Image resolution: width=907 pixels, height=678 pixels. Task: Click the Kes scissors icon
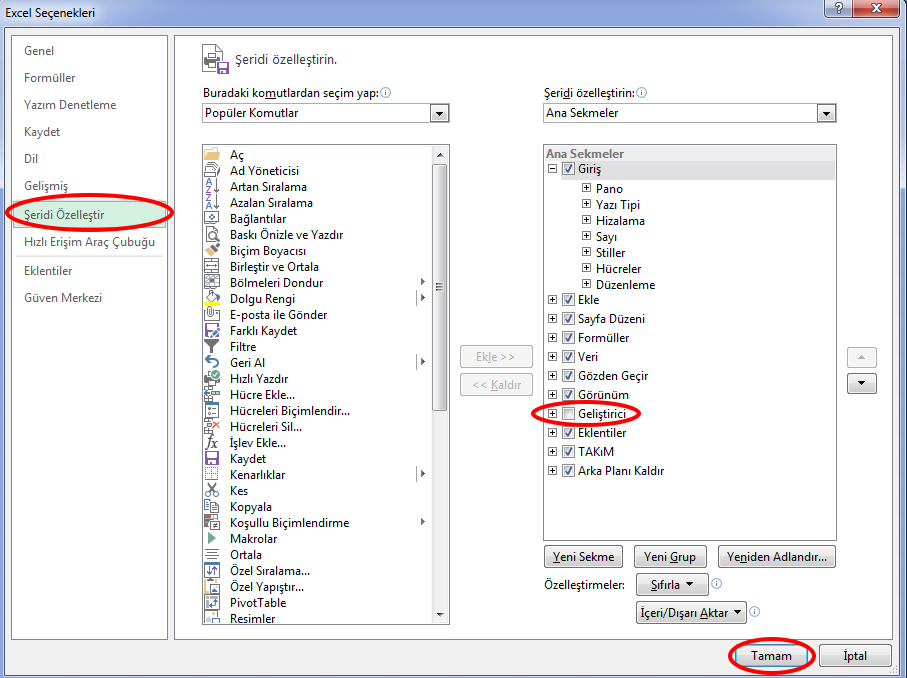(x=212, y=491)
